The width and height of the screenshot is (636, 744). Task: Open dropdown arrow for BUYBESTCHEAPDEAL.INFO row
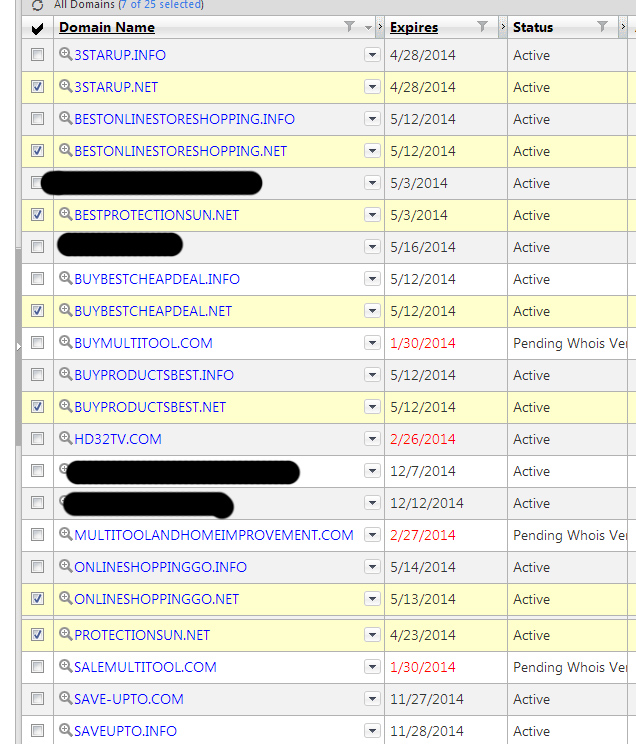point(373,279)
